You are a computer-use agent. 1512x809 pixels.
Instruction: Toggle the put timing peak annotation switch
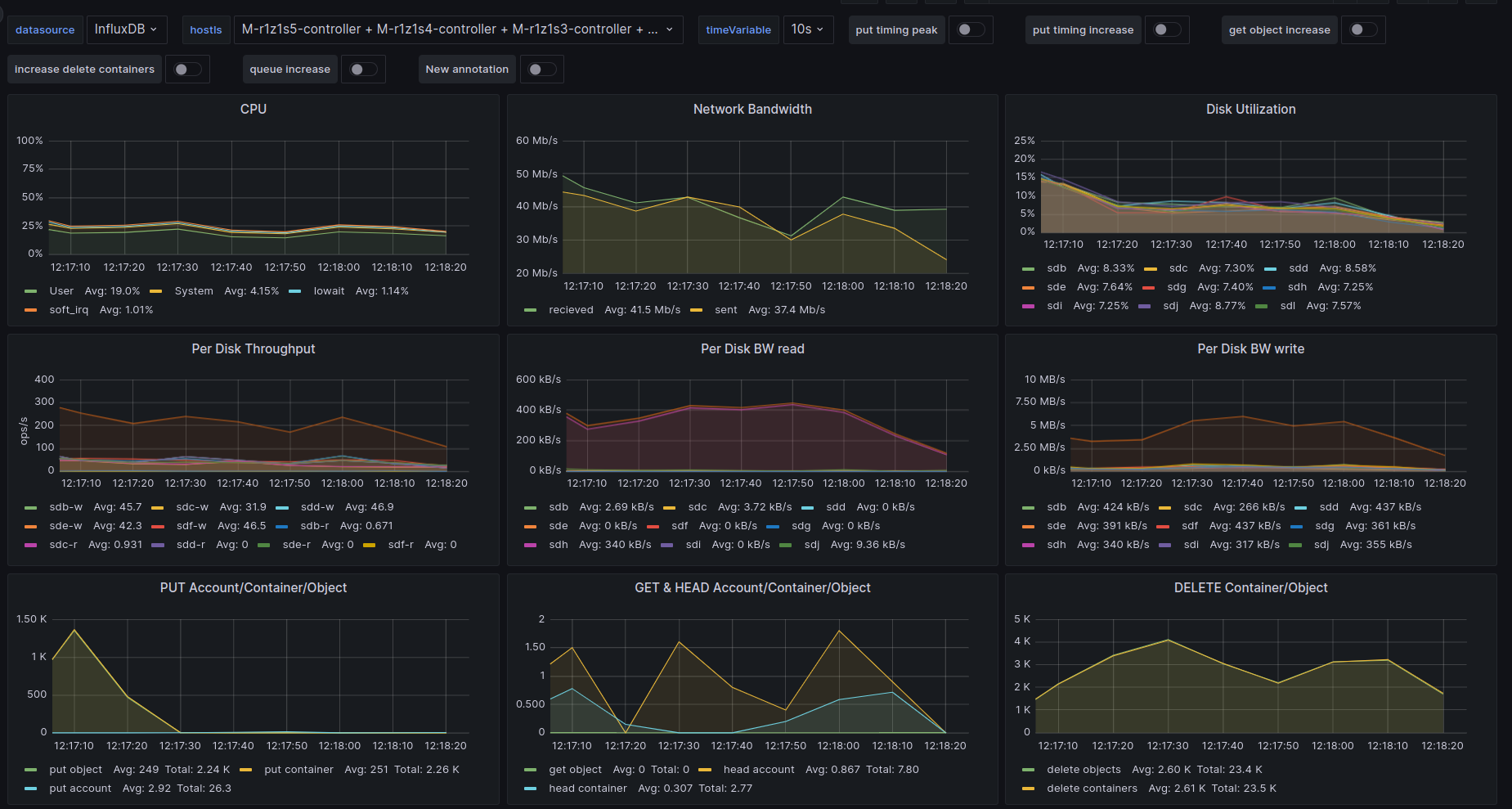pyautogui.click(x=971, y=29)
